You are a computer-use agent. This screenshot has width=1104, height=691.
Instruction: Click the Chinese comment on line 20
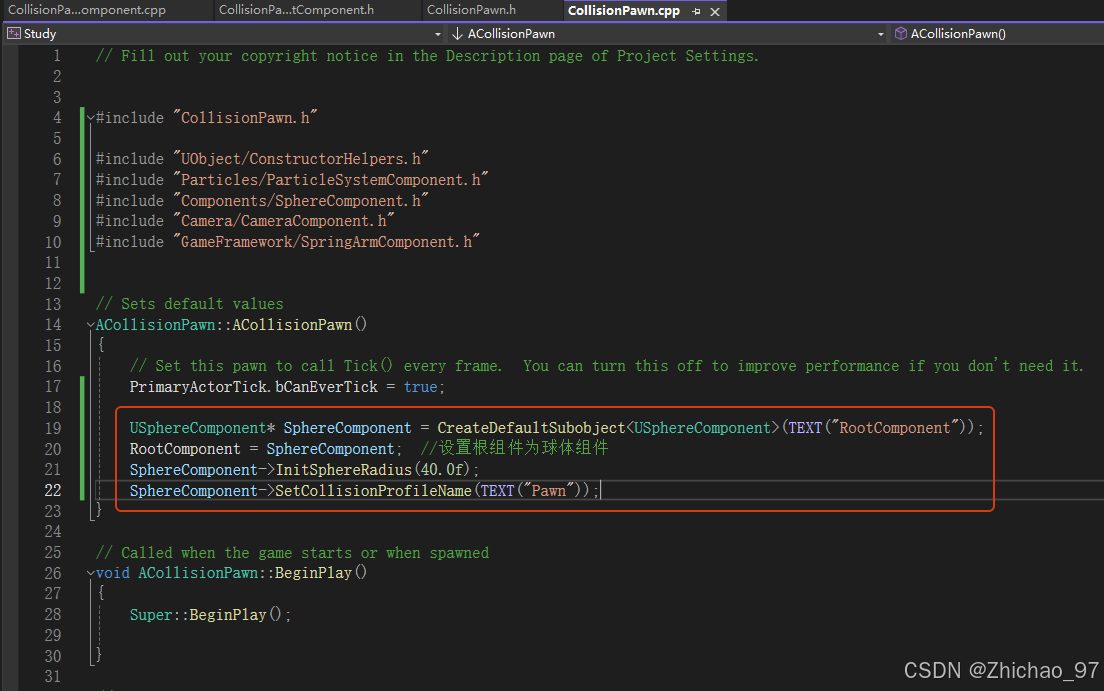(514, 448)
